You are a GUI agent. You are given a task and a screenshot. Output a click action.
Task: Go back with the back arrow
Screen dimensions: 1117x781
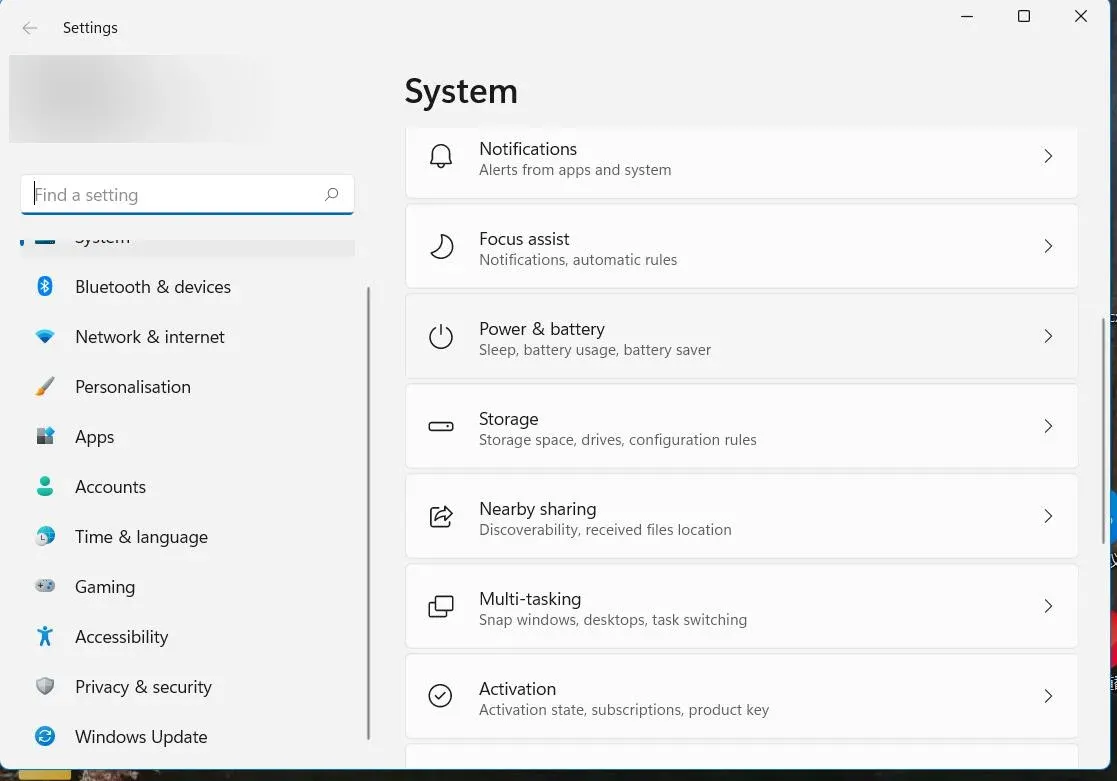(29, 28)
